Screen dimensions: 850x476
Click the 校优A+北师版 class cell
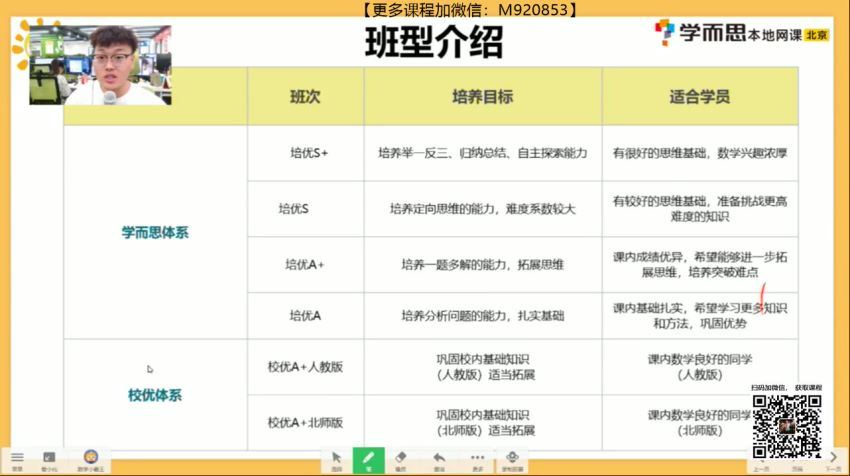pyautogui.click(x=306, y=422)
